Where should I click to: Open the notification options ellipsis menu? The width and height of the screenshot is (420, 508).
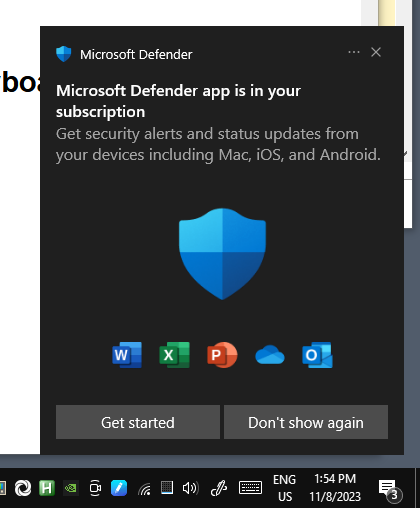pyautogui.click(x=354, y=52)
